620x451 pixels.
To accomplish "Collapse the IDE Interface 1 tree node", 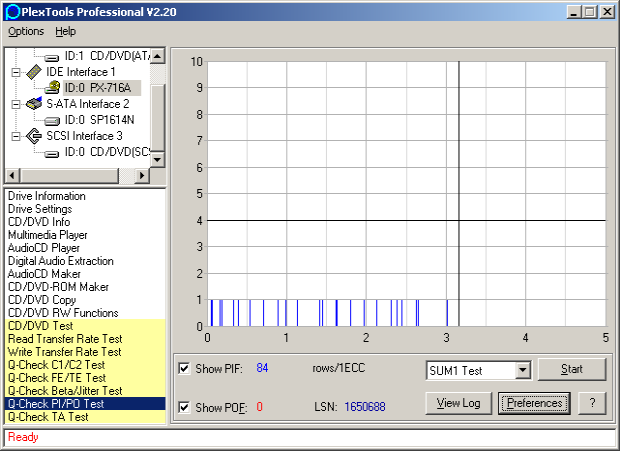I will point(16,72).
